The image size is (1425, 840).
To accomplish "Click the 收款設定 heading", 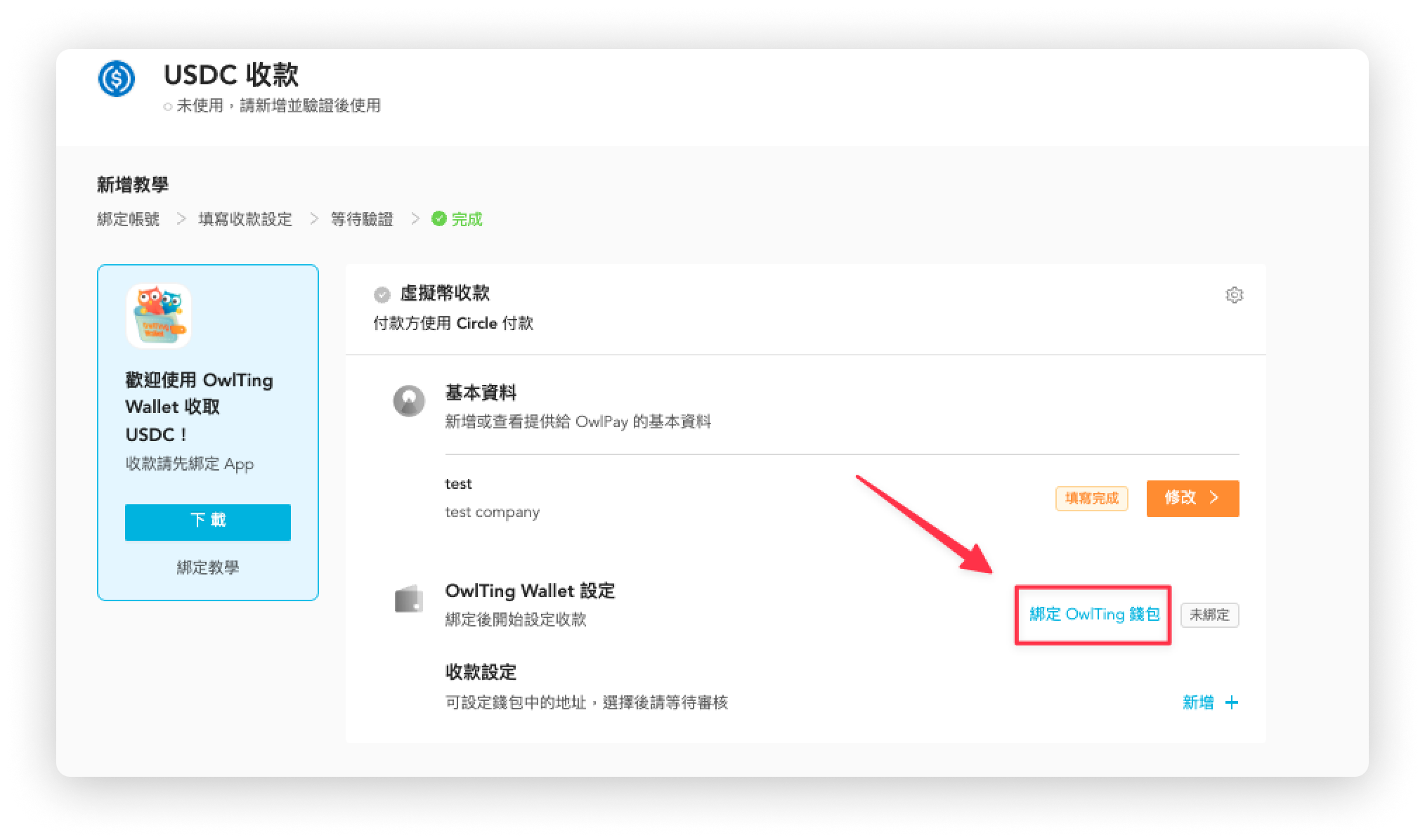I will coord(481,672).
